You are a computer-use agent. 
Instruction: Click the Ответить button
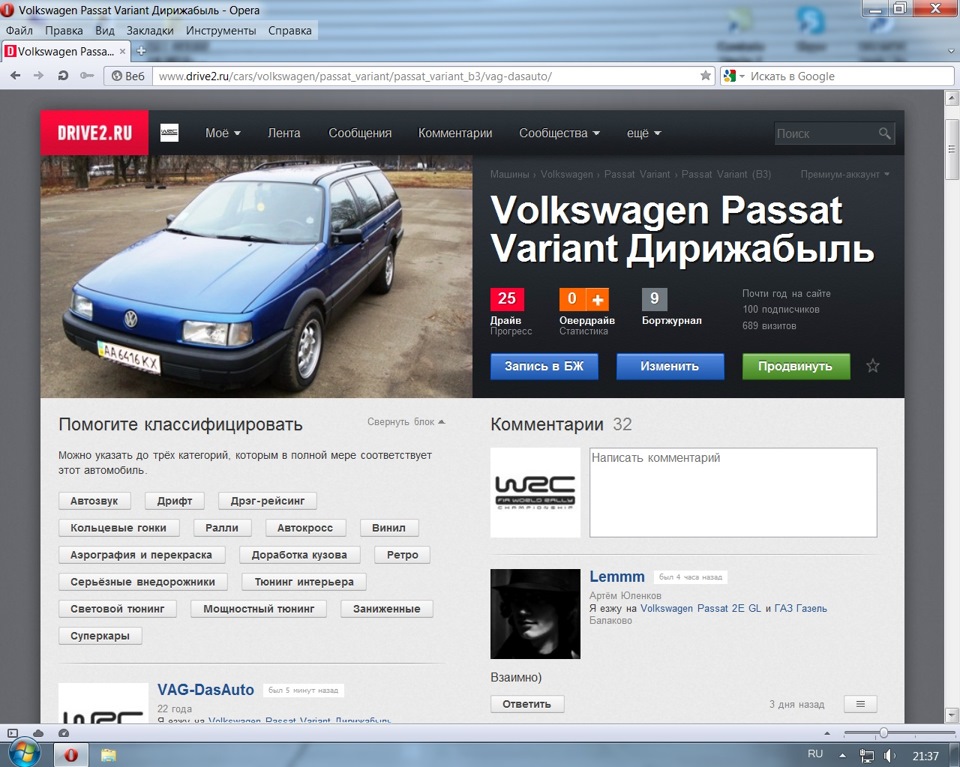point(527,704)
